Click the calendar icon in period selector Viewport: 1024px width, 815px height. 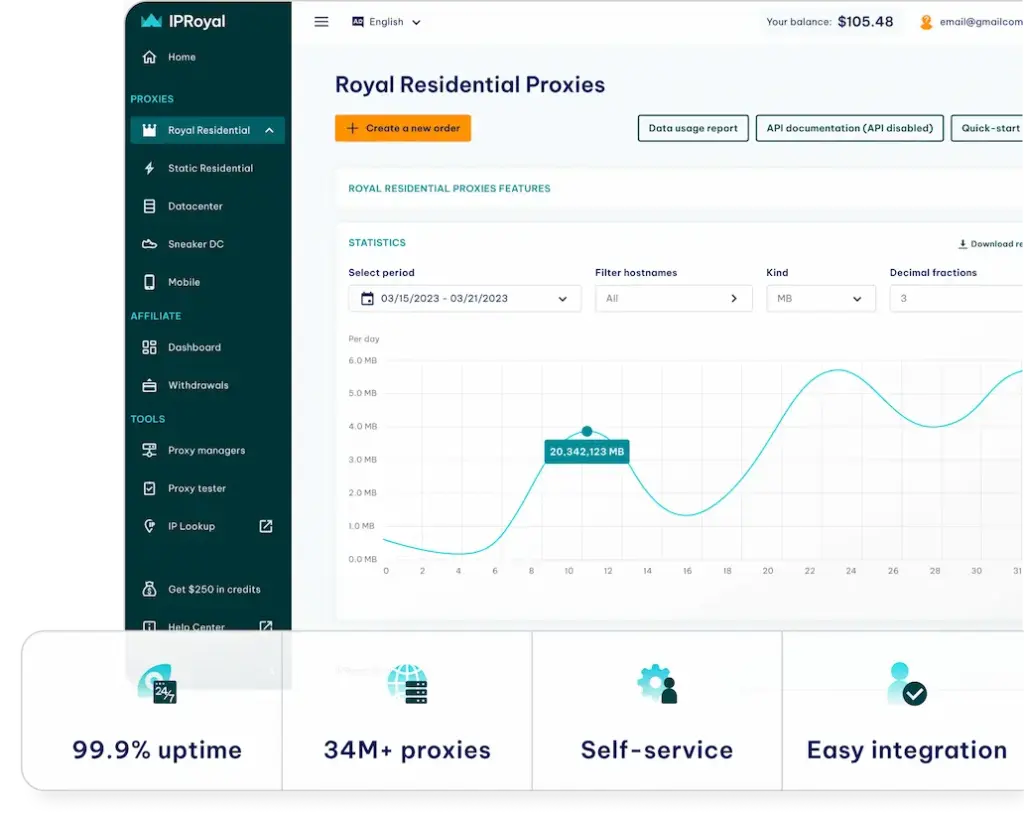pyautogui.click(x=368, y=298)
